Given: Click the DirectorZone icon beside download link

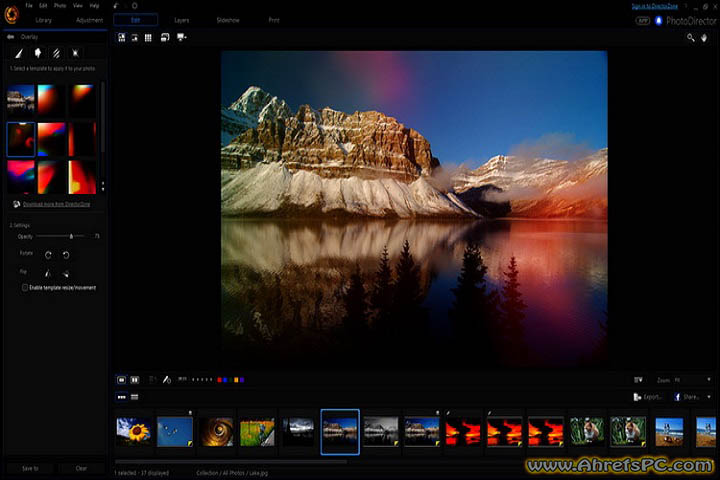Looking at the screenshot, I should (x=17, y=204).
